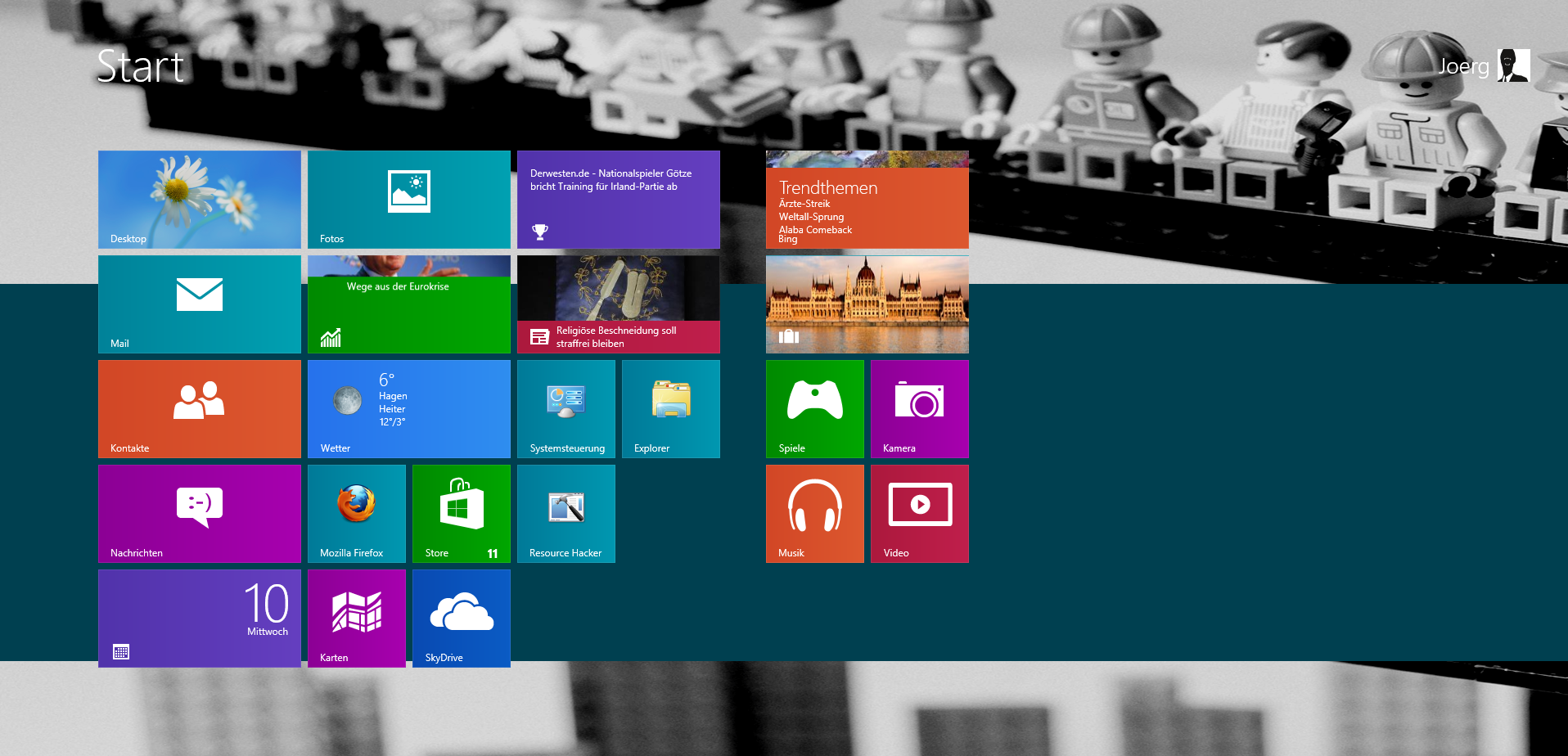The width and height of the screenshot is (1568, 756).
Task: Open the Fotos tile
Action: [x=409, y=200]
